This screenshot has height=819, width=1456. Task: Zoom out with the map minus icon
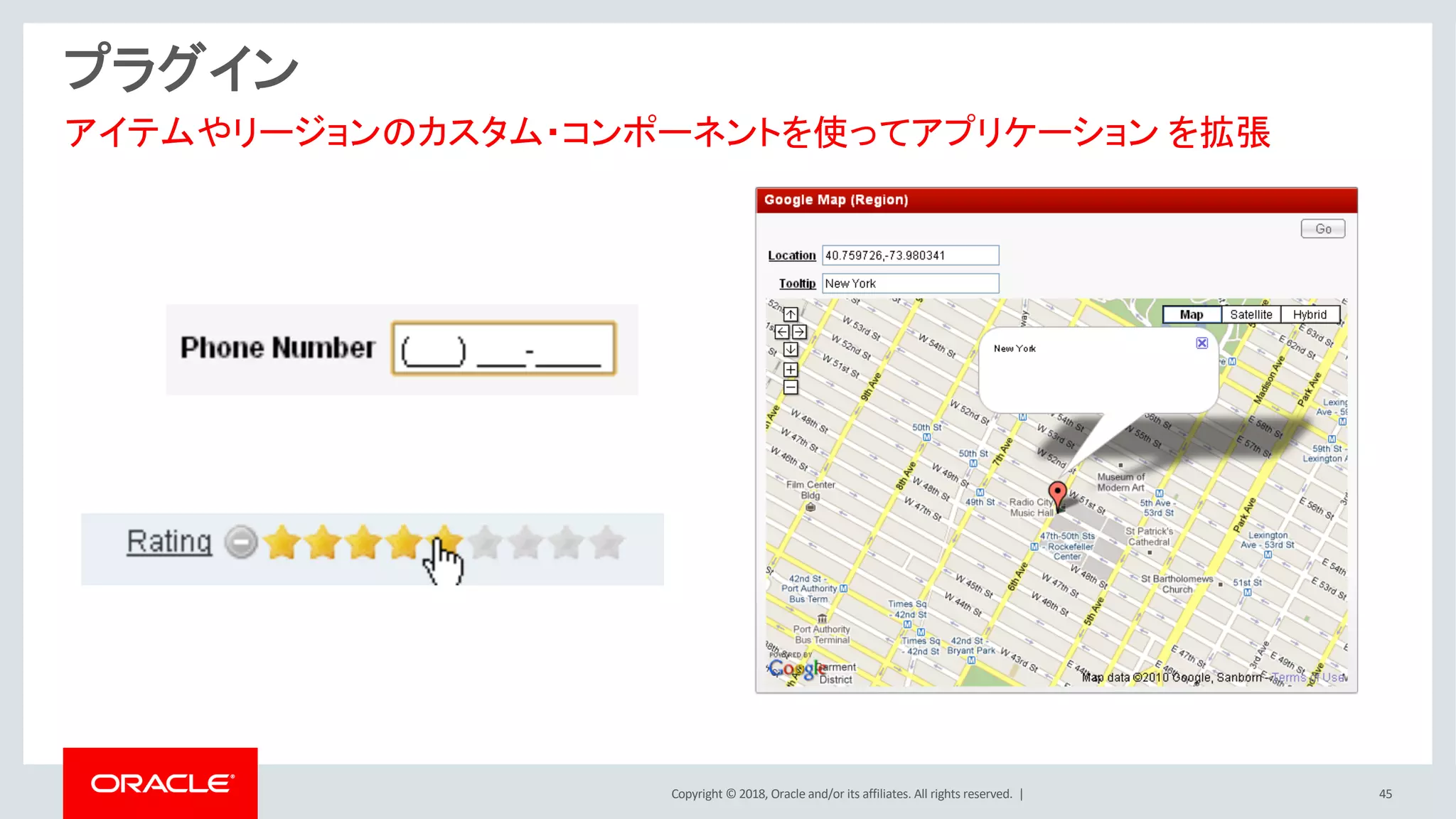click(x=791, y=387)
